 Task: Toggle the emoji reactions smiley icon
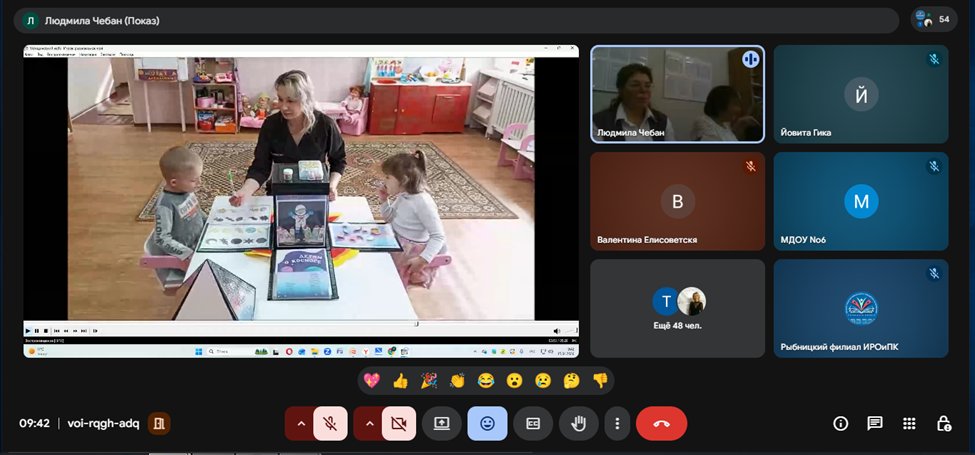point(487,423)
